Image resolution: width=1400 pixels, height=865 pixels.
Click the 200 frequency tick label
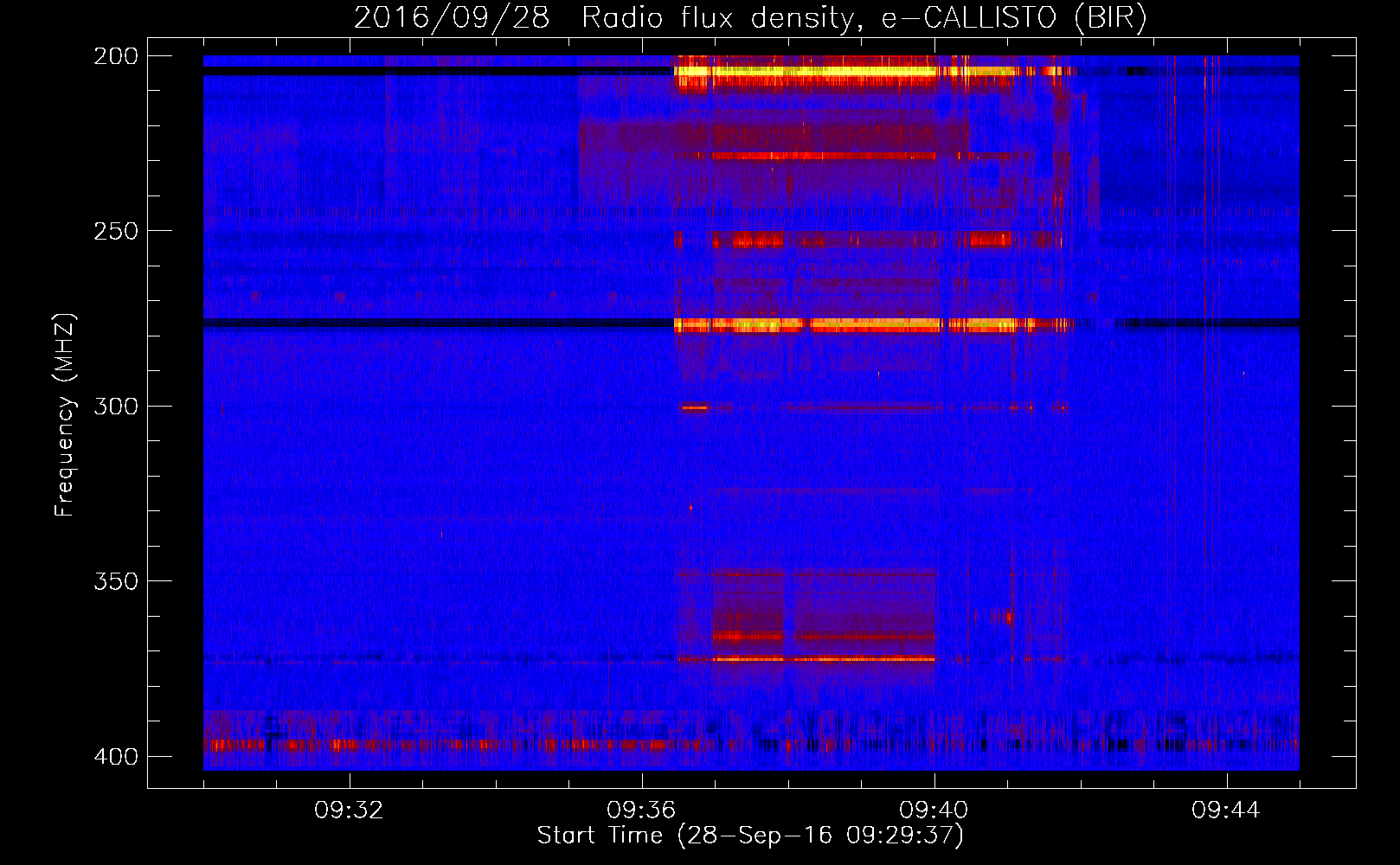(x=115, y=56)
